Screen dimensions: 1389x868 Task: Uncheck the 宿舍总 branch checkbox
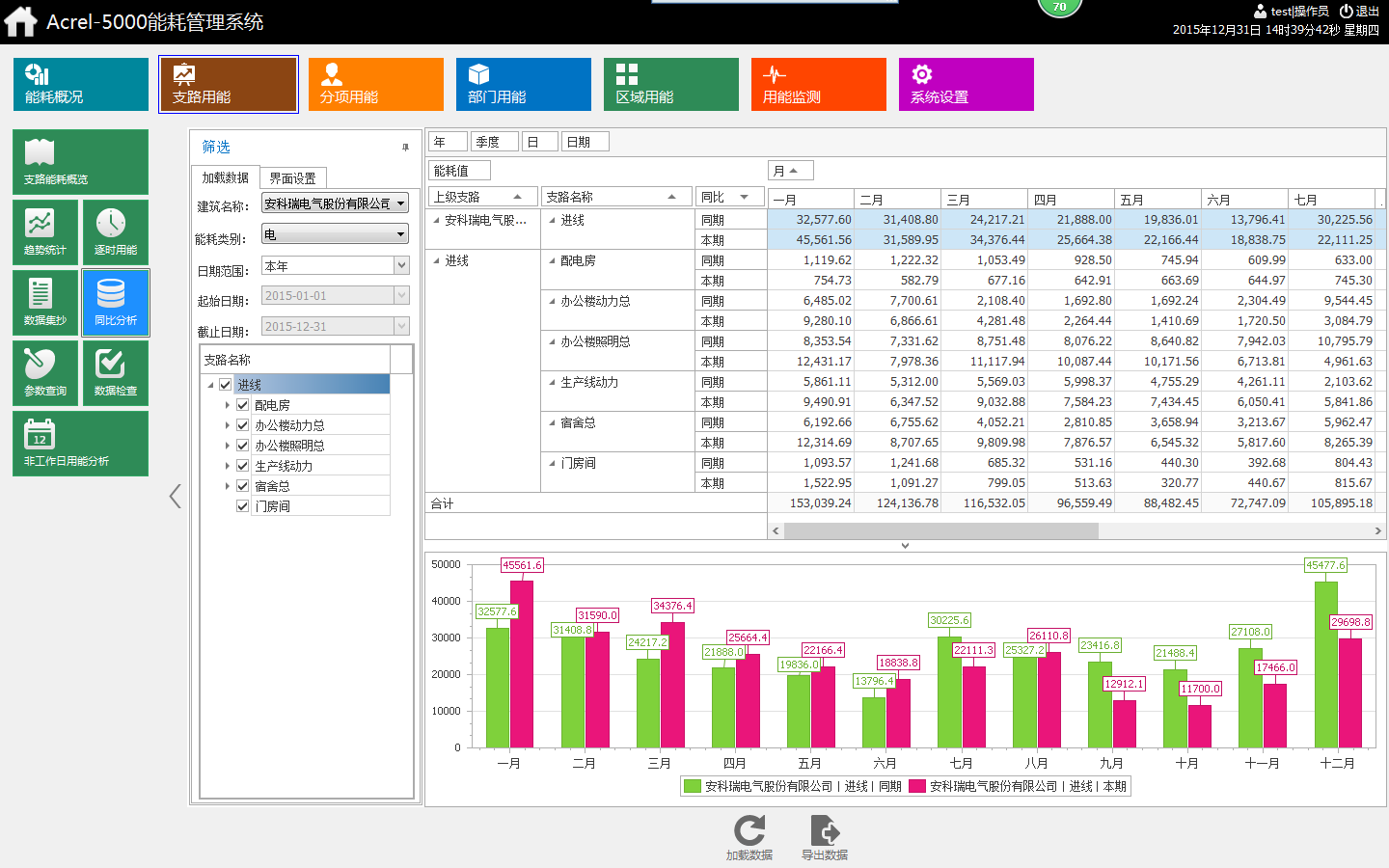pos(242,485)
